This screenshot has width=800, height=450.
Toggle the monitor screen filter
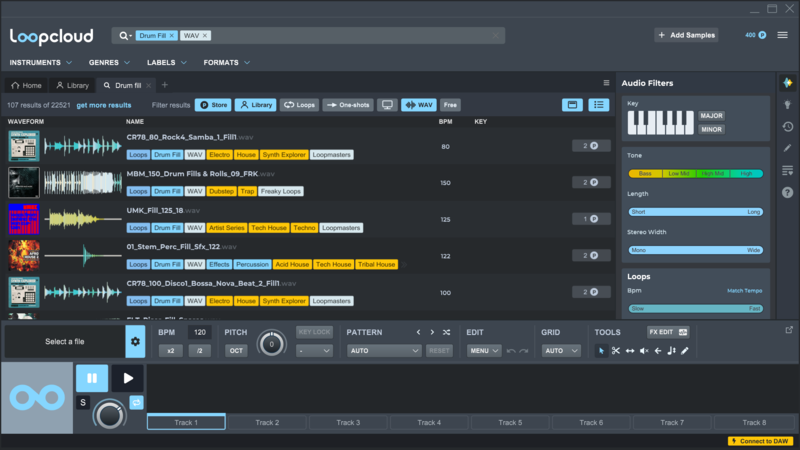click(x=387, y=105)
